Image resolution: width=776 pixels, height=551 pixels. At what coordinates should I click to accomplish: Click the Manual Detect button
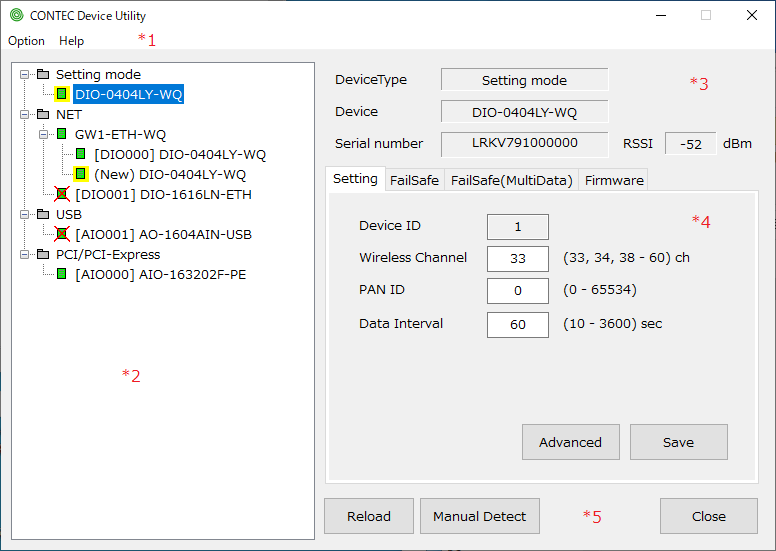(480, 516)
